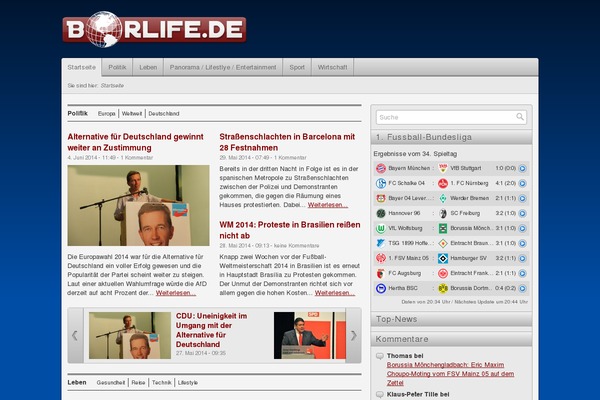Open Borussia Mönchengladbach comment link
This screenshot has width=600, height=400.
coord(450,374)
